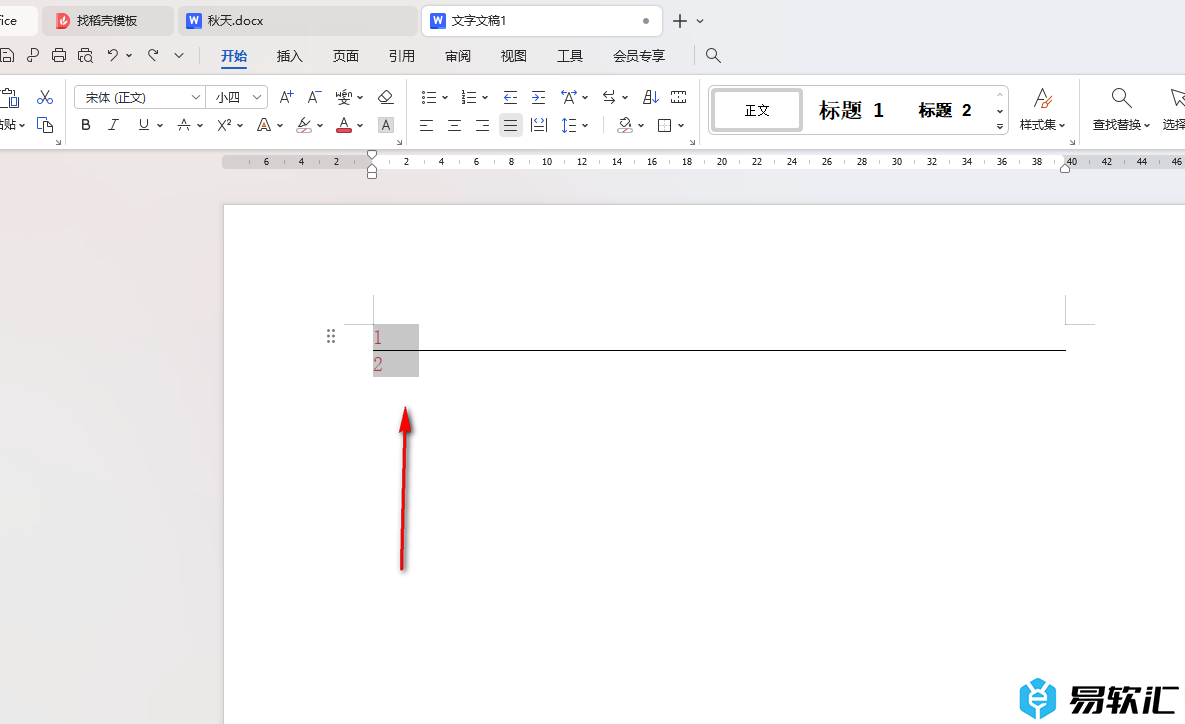
Task: Open the 工具 ribbon tab
Action: 570,56
